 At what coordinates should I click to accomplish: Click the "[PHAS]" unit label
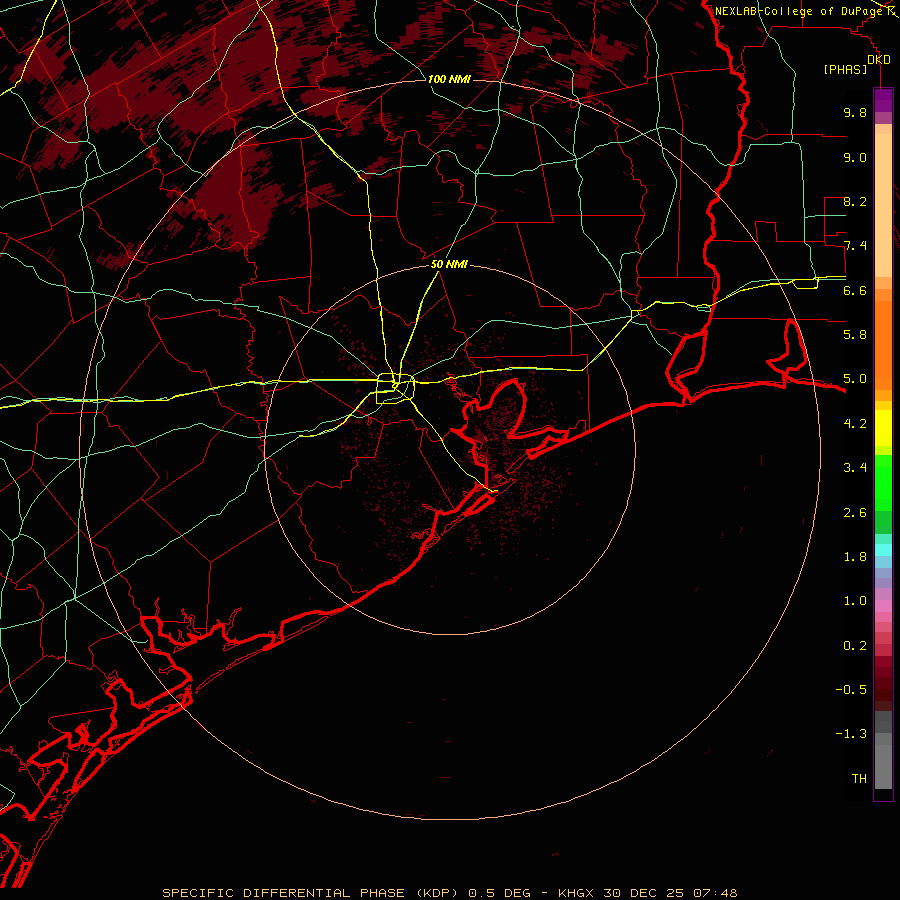pos(845,70)
